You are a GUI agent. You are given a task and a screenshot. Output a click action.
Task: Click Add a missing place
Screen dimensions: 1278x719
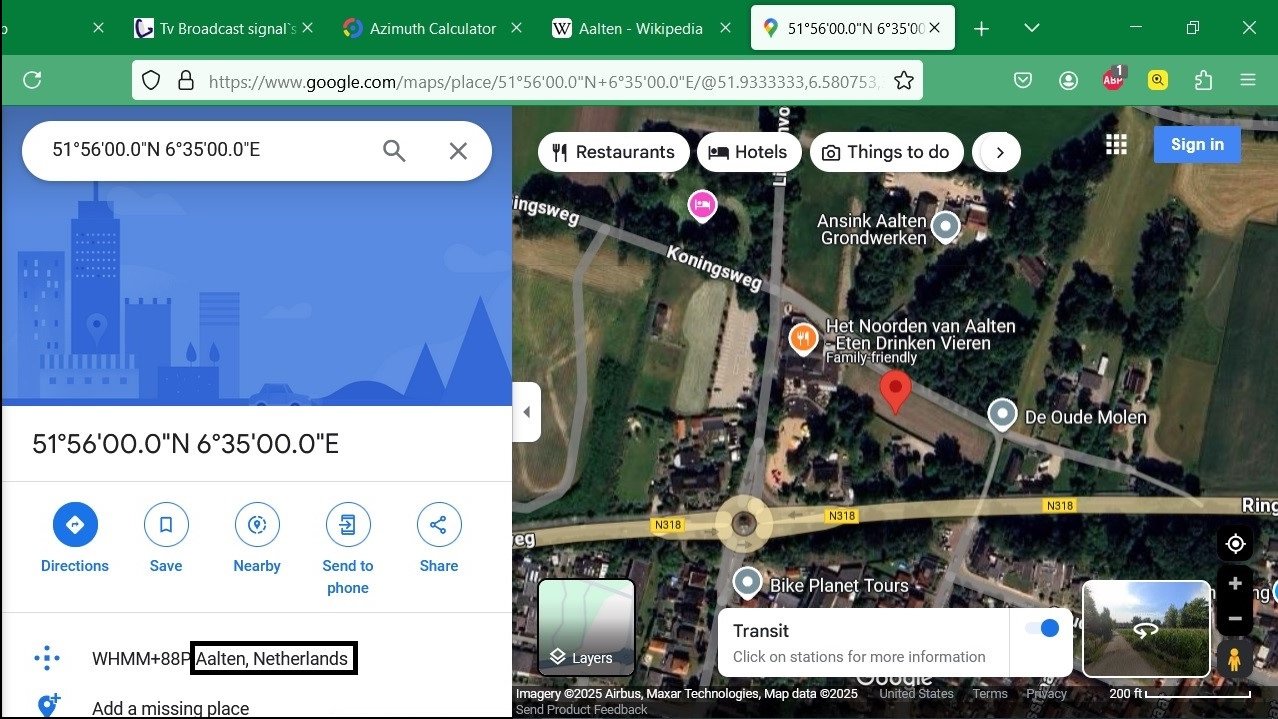pos(170,708)
